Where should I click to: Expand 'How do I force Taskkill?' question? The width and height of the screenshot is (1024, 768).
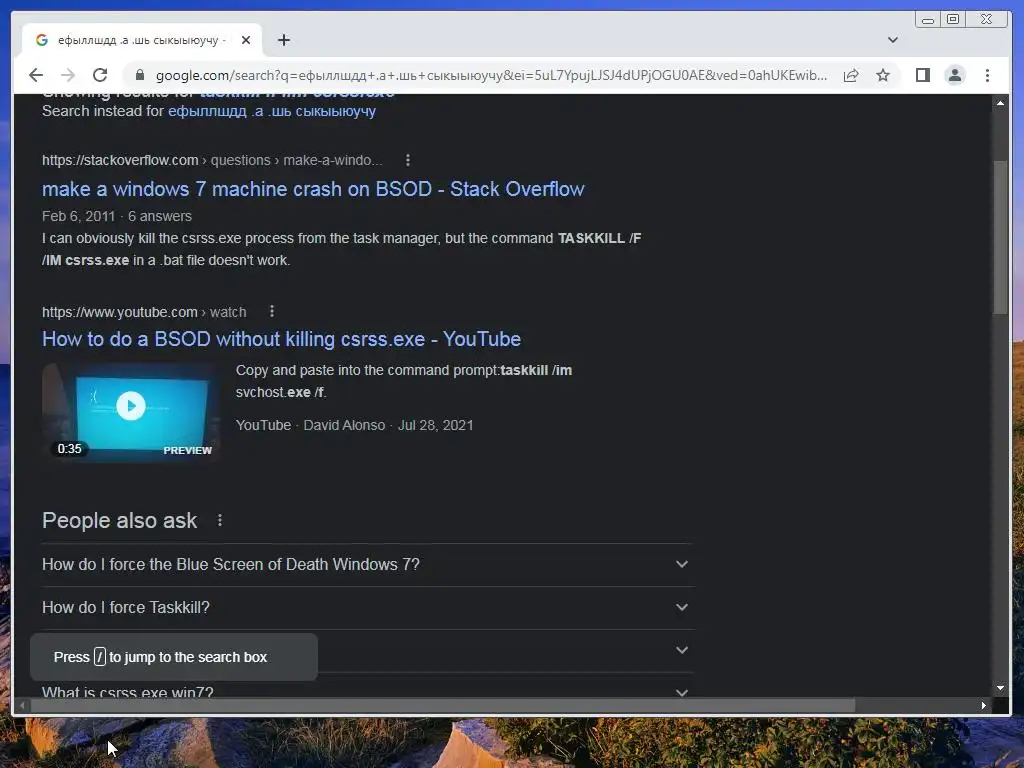pyautogui.click(x=367, y=607)
